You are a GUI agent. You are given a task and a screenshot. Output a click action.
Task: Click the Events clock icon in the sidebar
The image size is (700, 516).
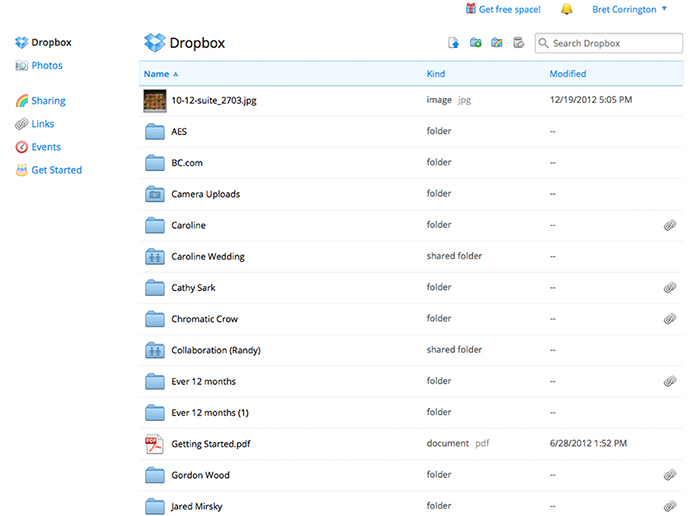(x=21, y=147)
